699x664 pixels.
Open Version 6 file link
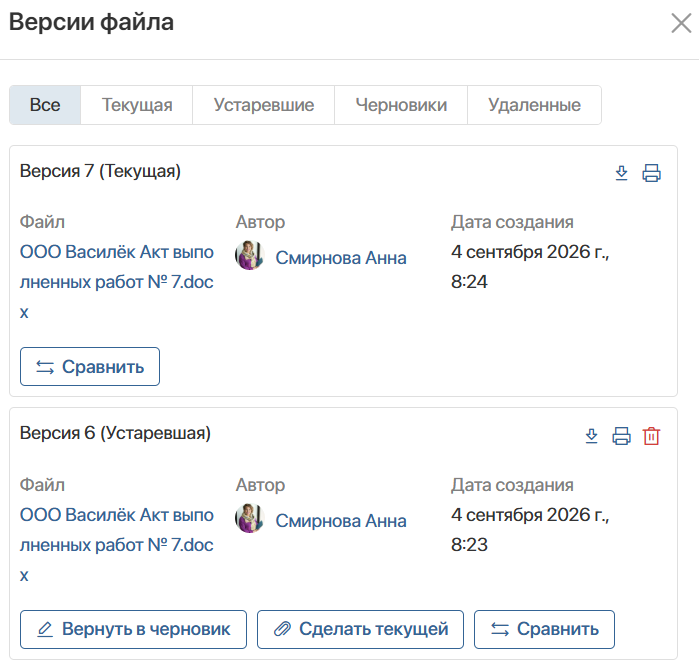pos(117,545)
